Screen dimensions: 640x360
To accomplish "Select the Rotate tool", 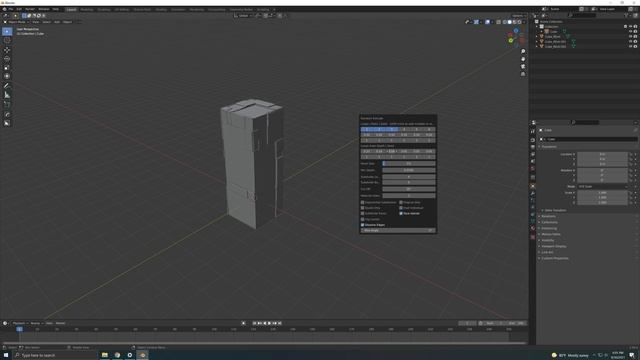I will coord(7,59).
